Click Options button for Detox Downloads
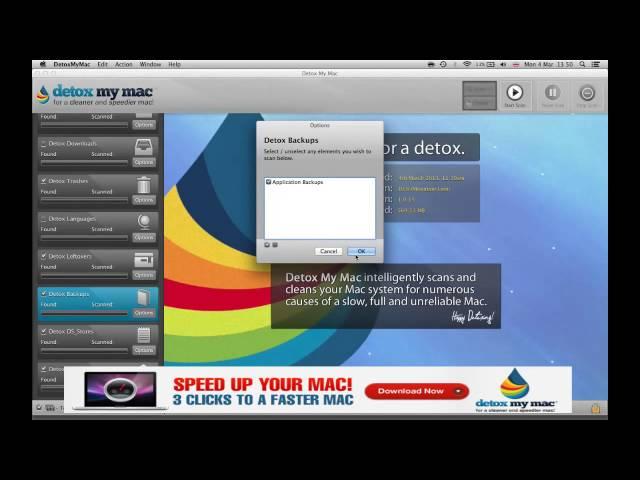This screenshot has width=640, height=480. click(x=144, y=162)
